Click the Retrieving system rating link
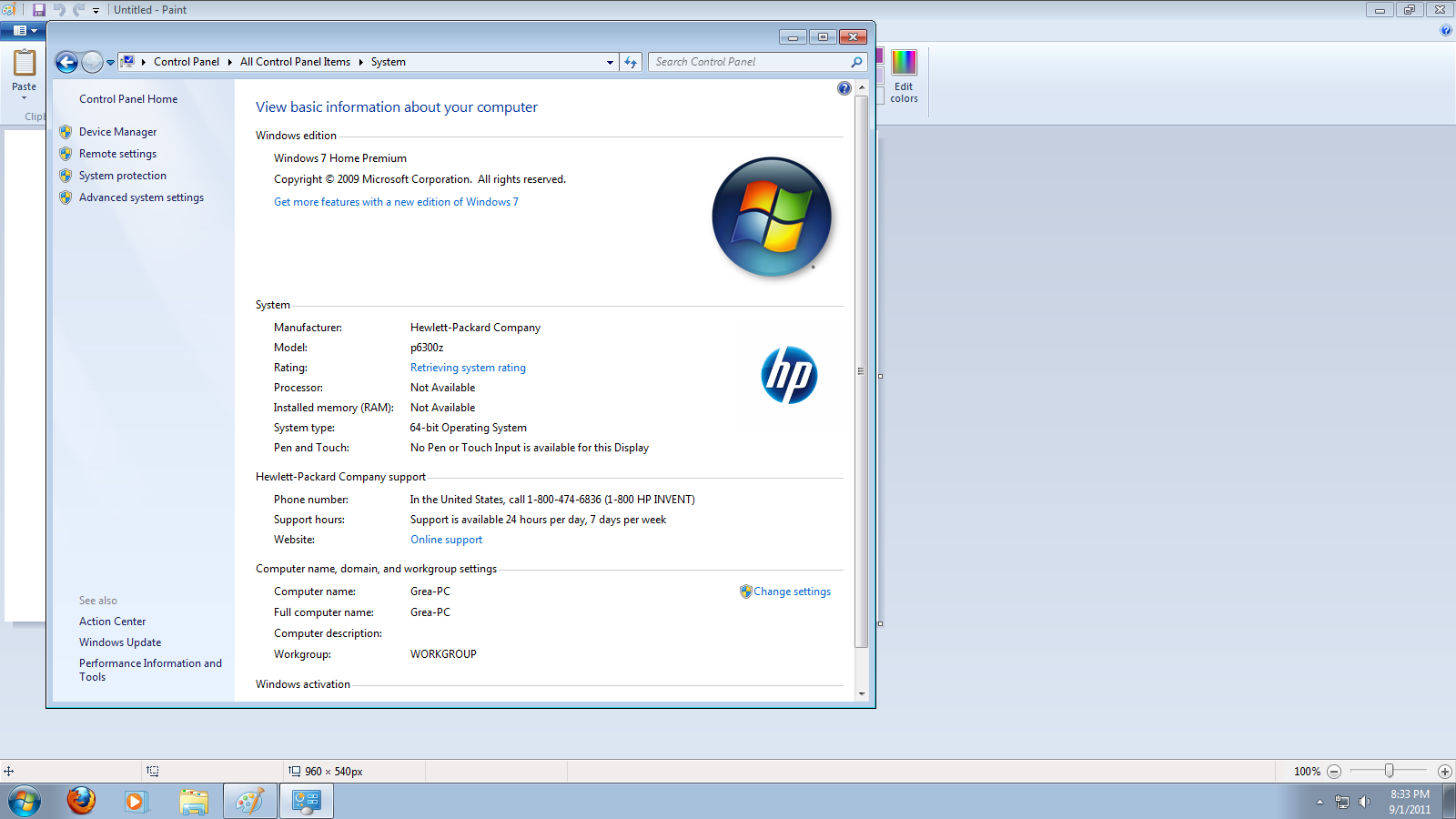The image size is (1456, 819). coord(468,368)
